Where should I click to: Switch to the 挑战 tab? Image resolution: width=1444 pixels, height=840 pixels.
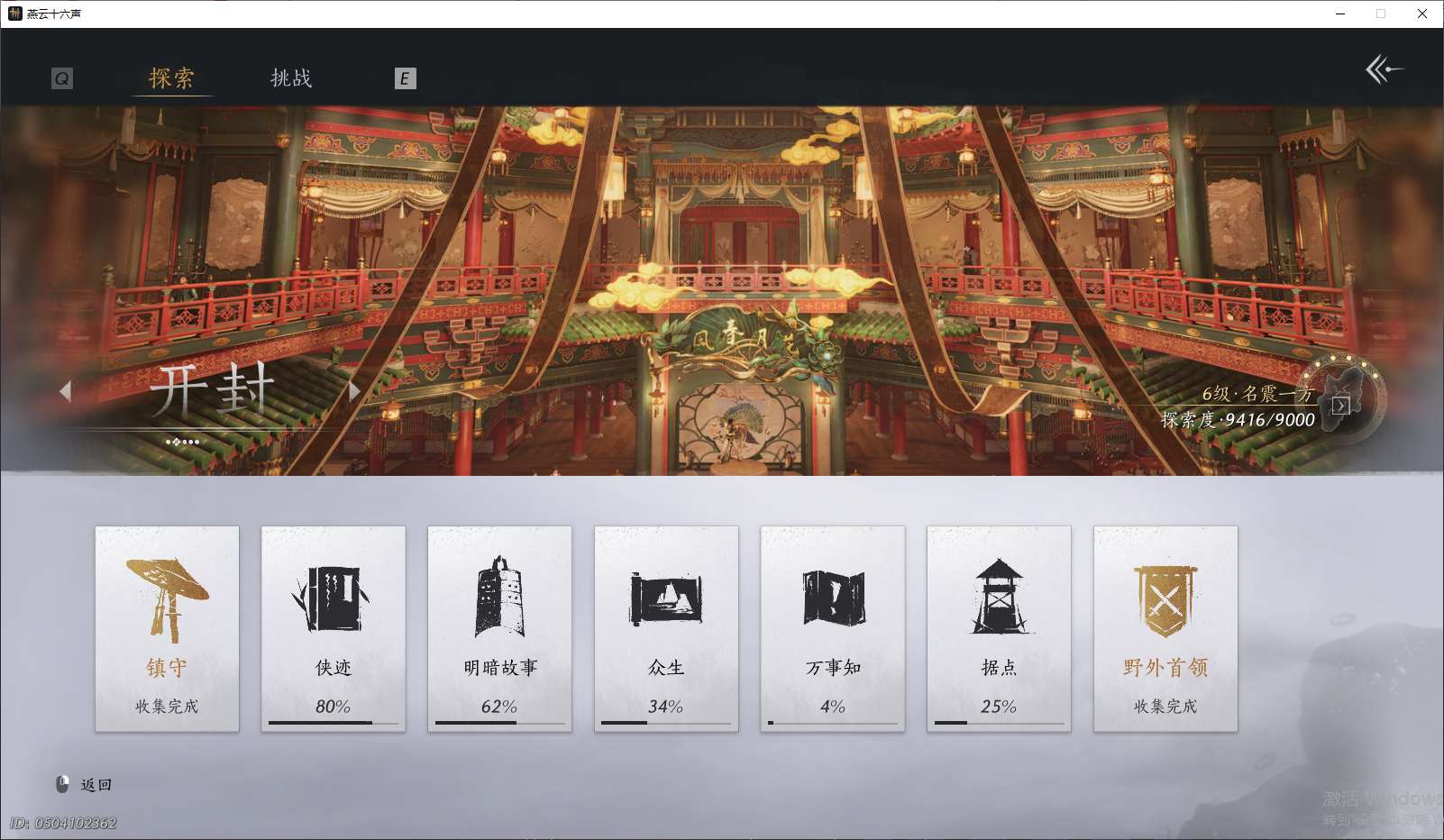(x=290, y=78)
